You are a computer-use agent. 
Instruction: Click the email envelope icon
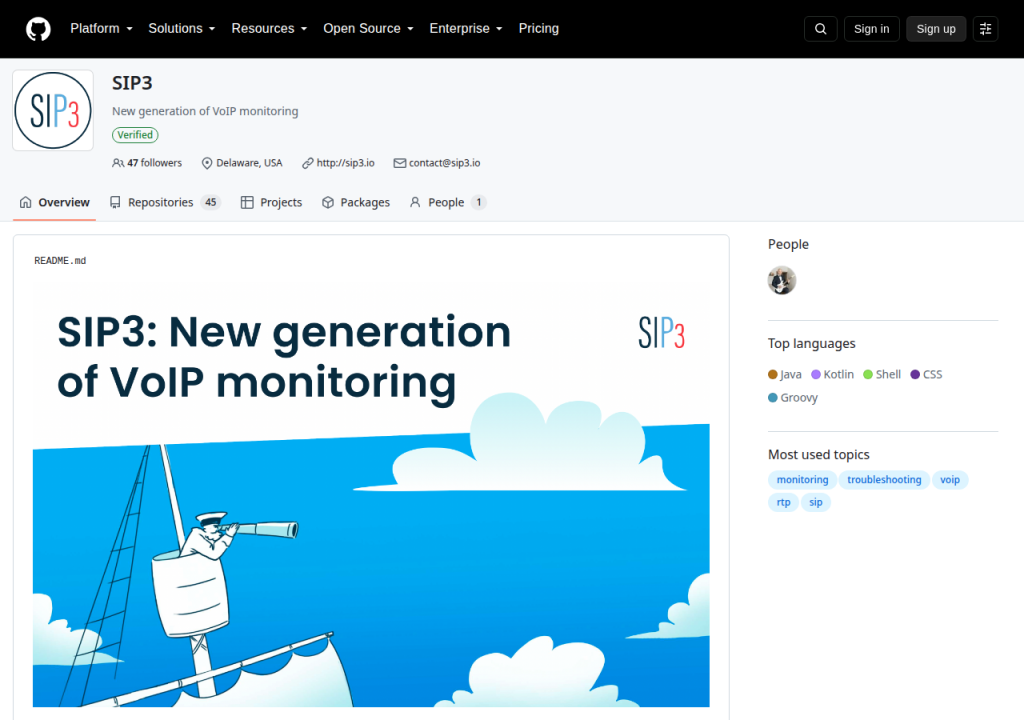click(x=400, y=163)
